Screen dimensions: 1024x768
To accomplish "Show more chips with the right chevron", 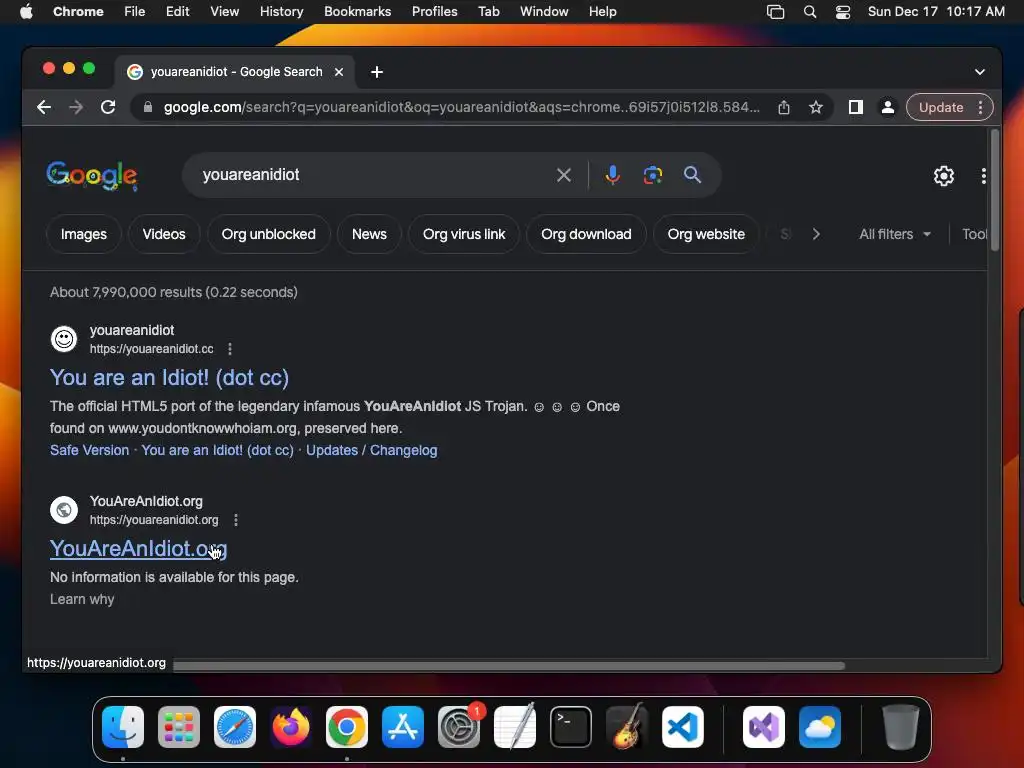I will [816, 234].
